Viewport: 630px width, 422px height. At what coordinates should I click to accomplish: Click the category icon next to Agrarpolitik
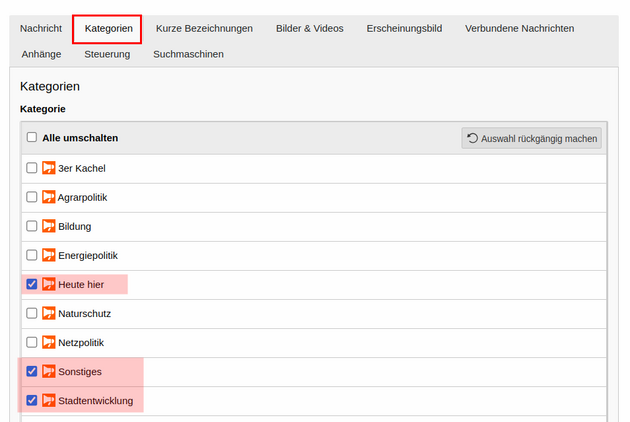pyautogui.click(x=49, y=197)
